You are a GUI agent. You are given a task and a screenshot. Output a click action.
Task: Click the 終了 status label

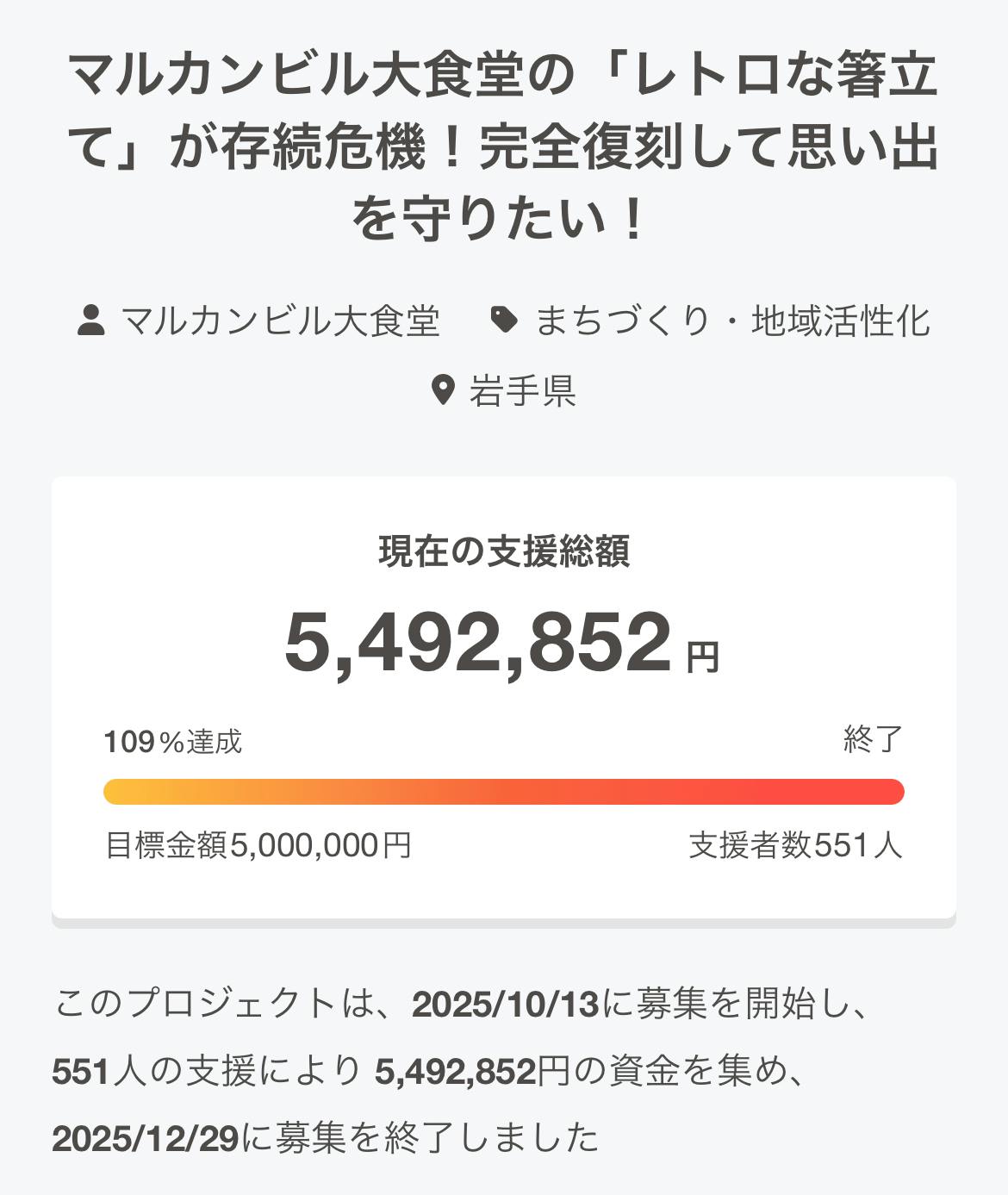pyautogui.click(x=873, y=739)
